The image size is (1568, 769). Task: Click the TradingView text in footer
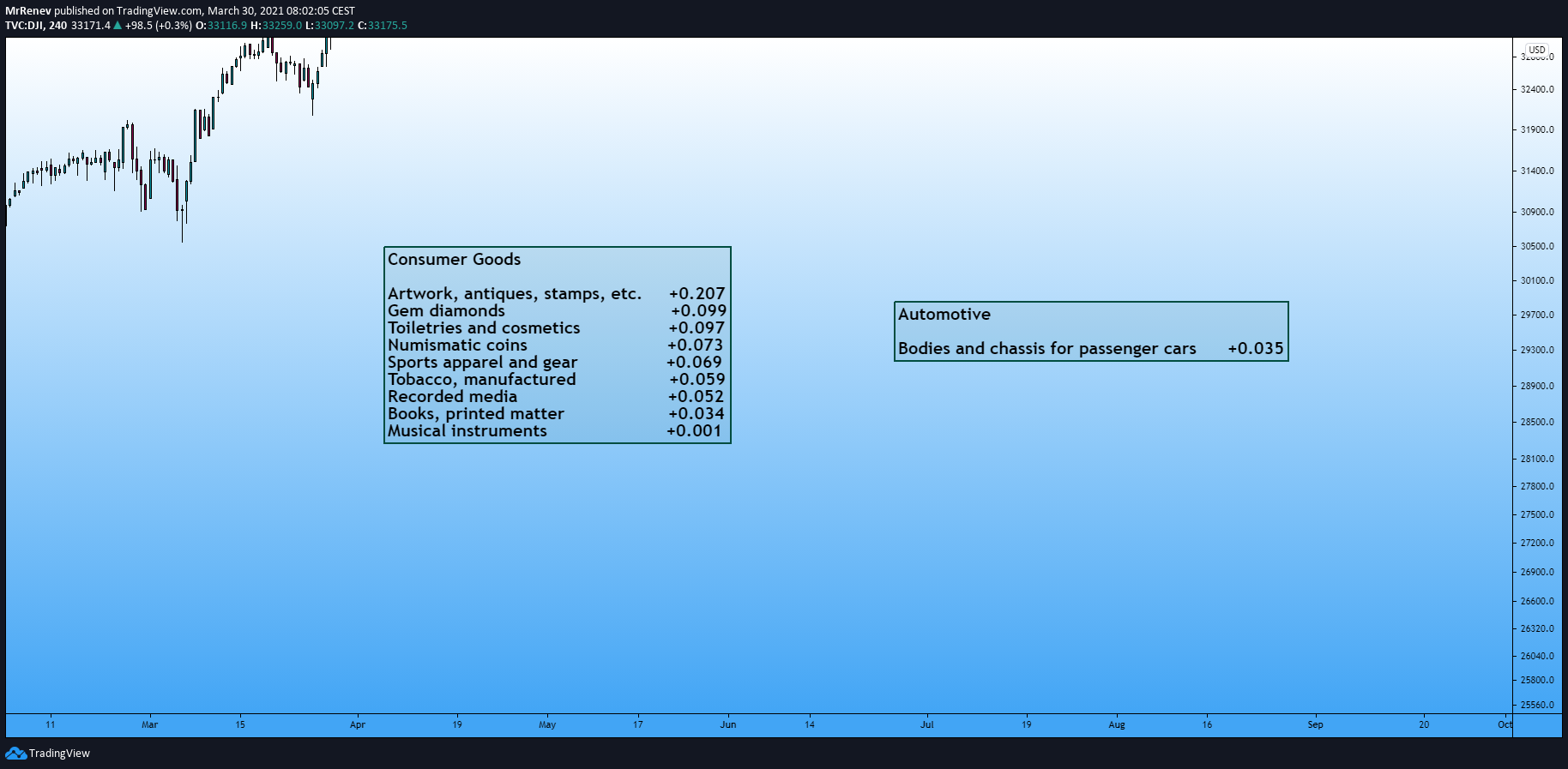click(59, 754)
